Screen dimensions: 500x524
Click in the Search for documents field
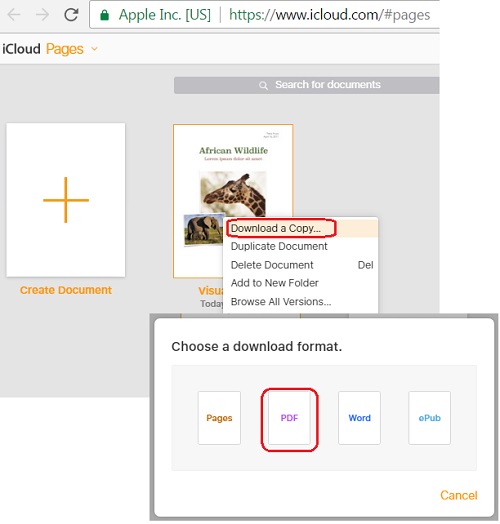(x=306, y=85)
